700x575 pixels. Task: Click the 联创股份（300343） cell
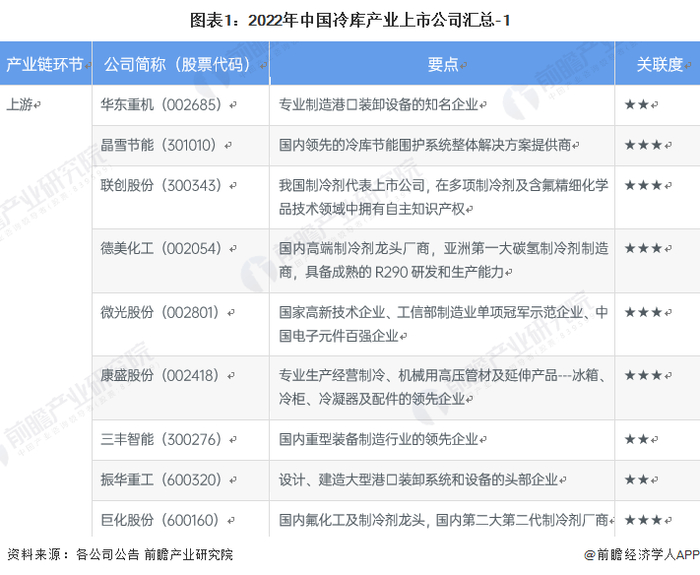click(x=181, y=197)
